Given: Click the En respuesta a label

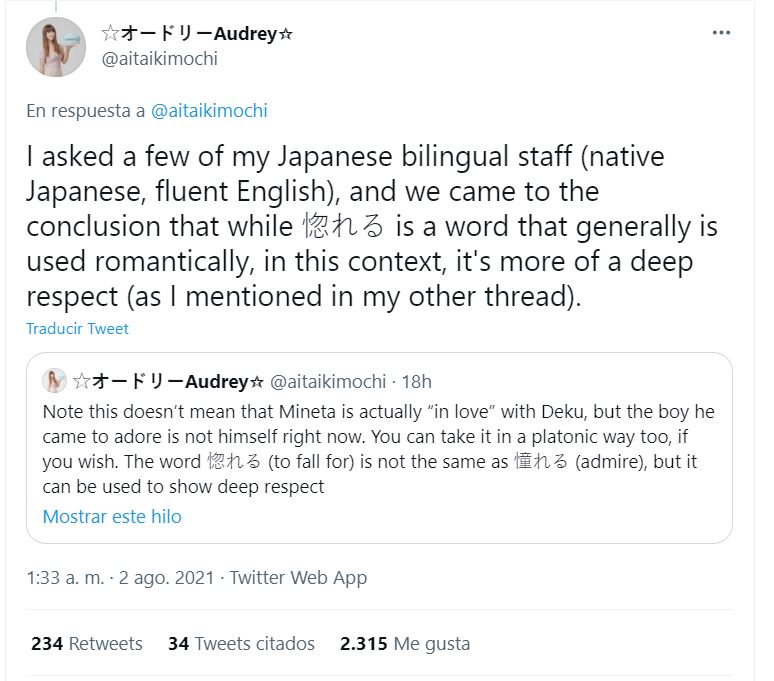Looking at the screenshot, I should click(x=86, y=111).
